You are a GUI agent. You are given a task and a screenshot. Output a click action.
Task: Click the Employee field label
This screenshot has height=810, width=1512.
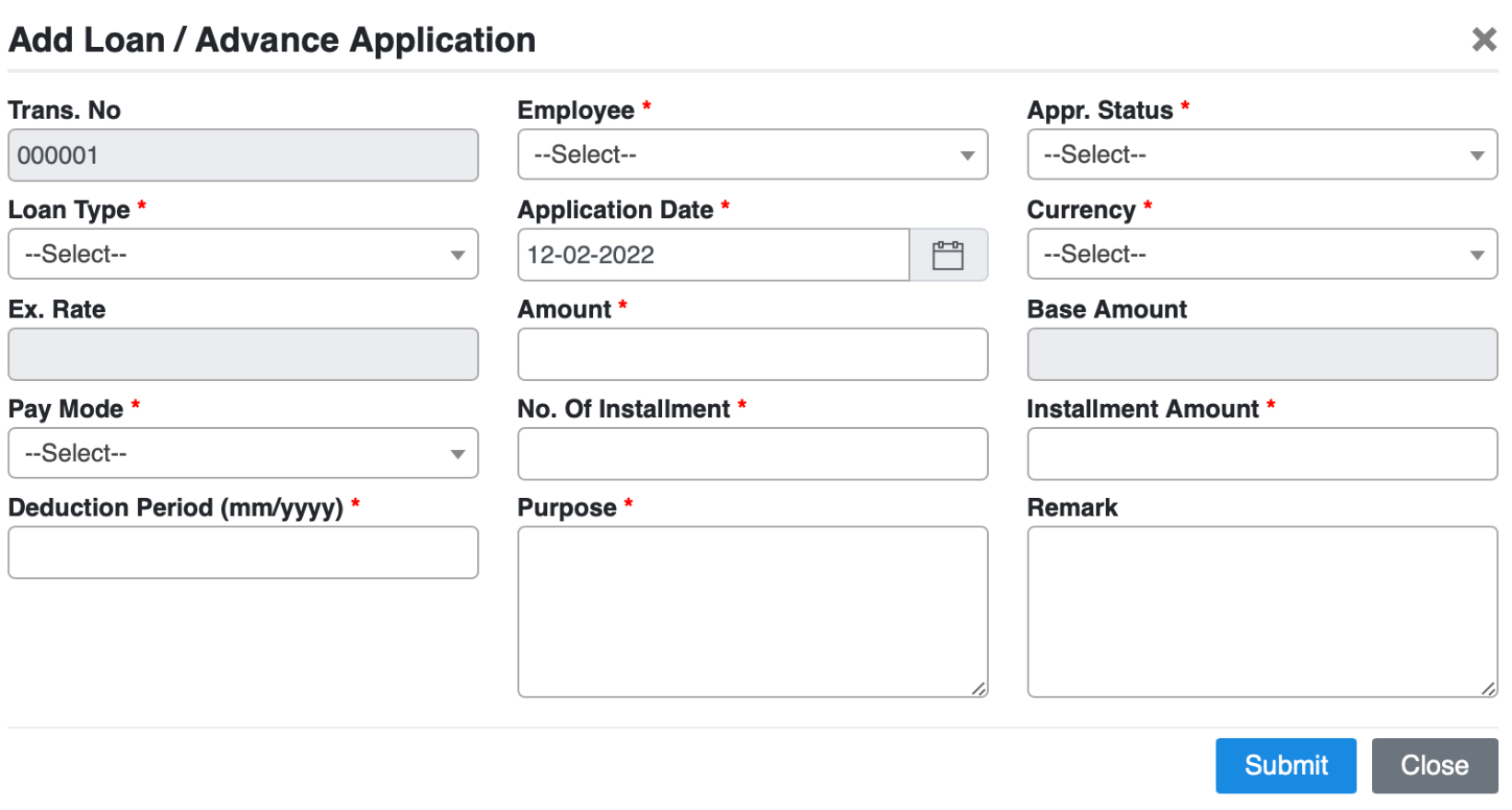click(x=576, y=110)
